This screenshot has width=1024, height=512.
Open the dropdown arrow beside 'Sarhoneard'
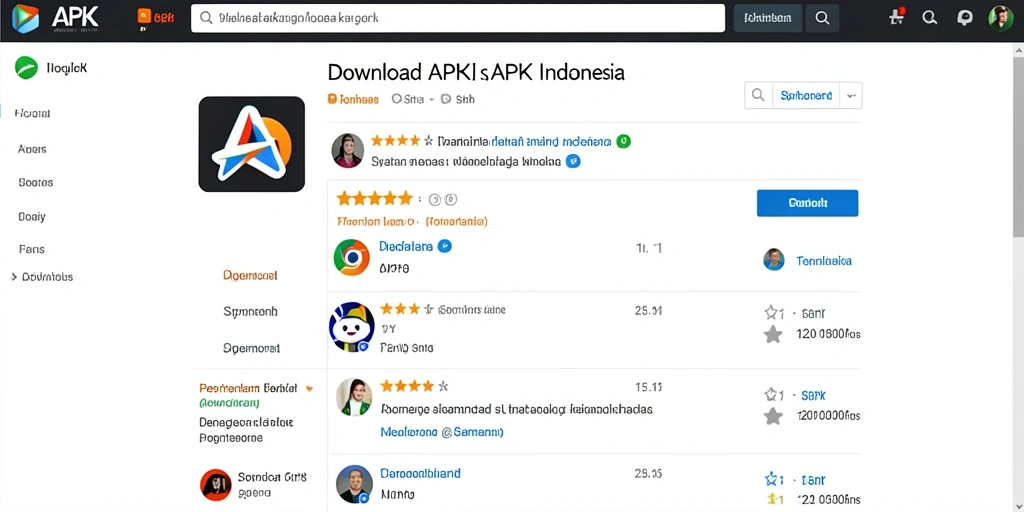[x=851, y=95]
